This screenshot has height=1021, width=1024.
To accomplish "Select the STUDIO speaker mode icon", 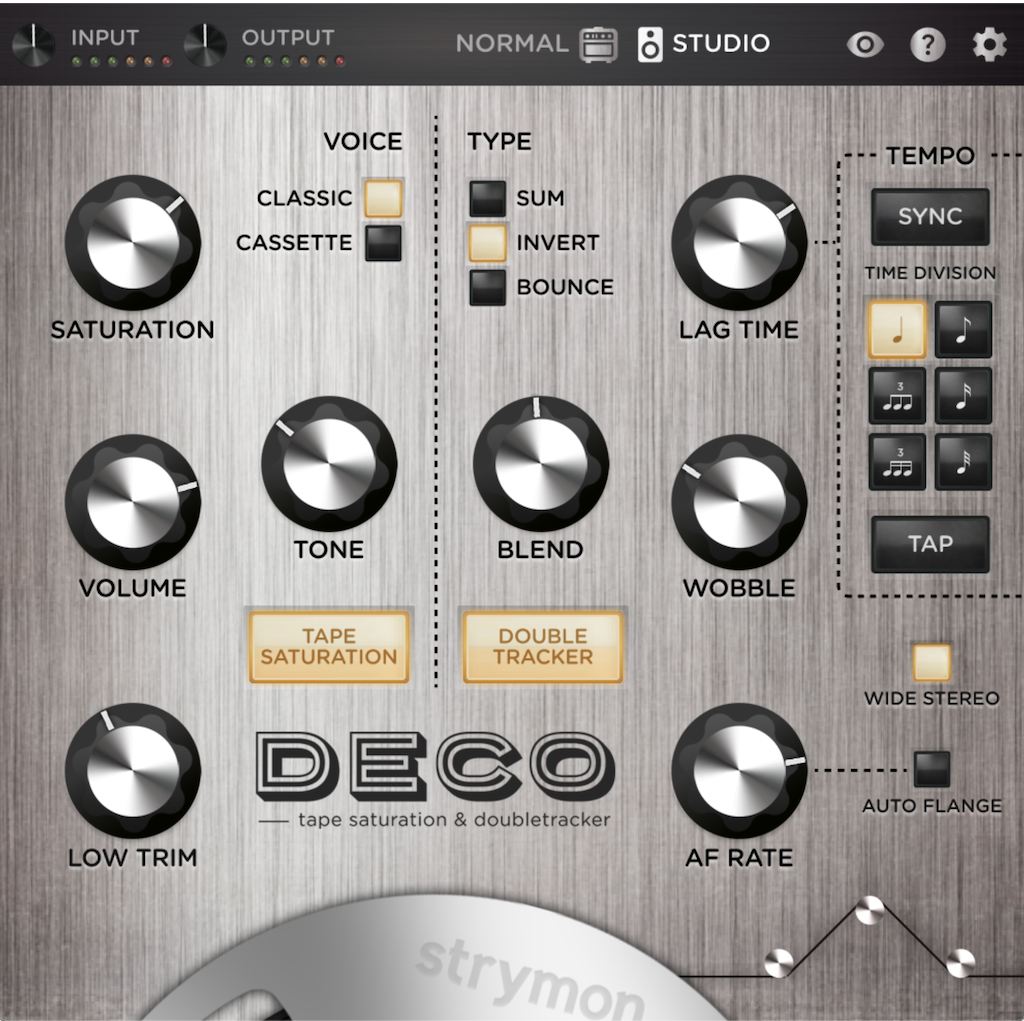I will point(650,44).
